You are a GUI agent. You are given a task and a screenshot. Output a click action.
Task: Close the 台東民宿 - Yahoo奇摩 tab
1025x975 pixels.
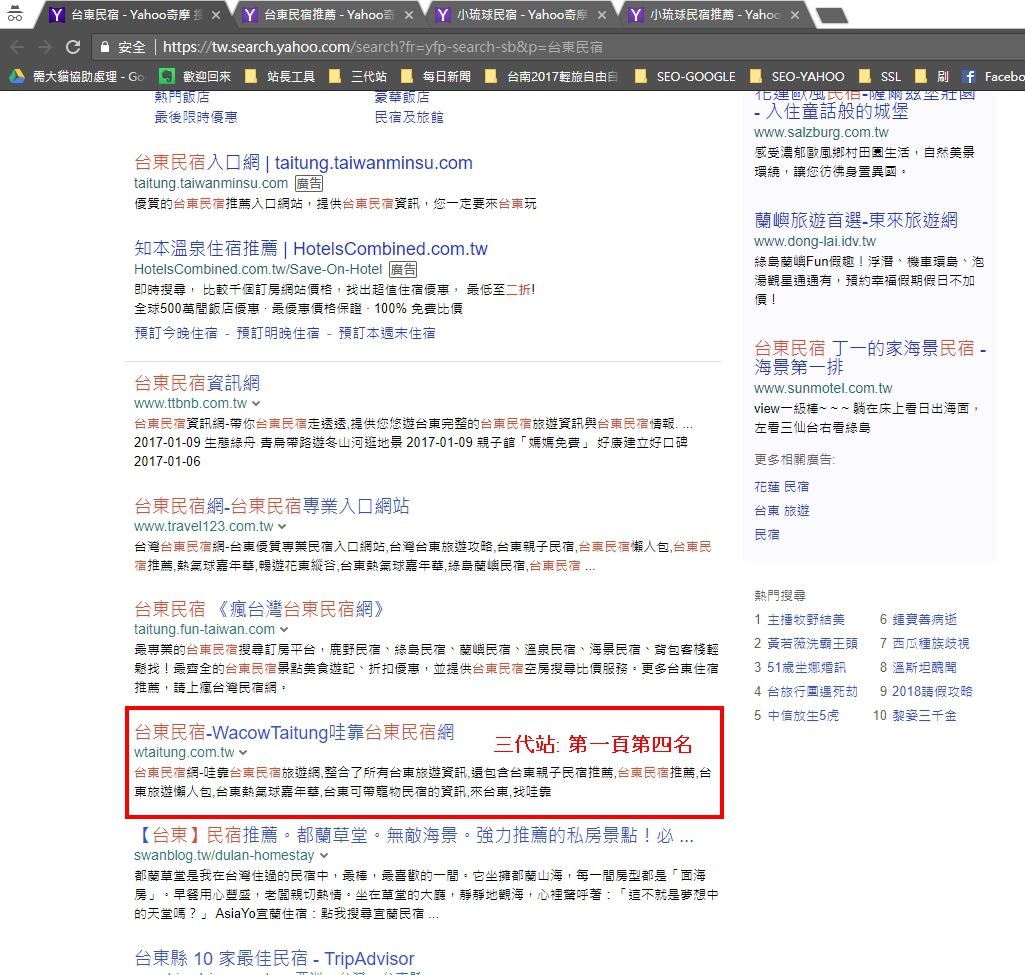(216, 15)
